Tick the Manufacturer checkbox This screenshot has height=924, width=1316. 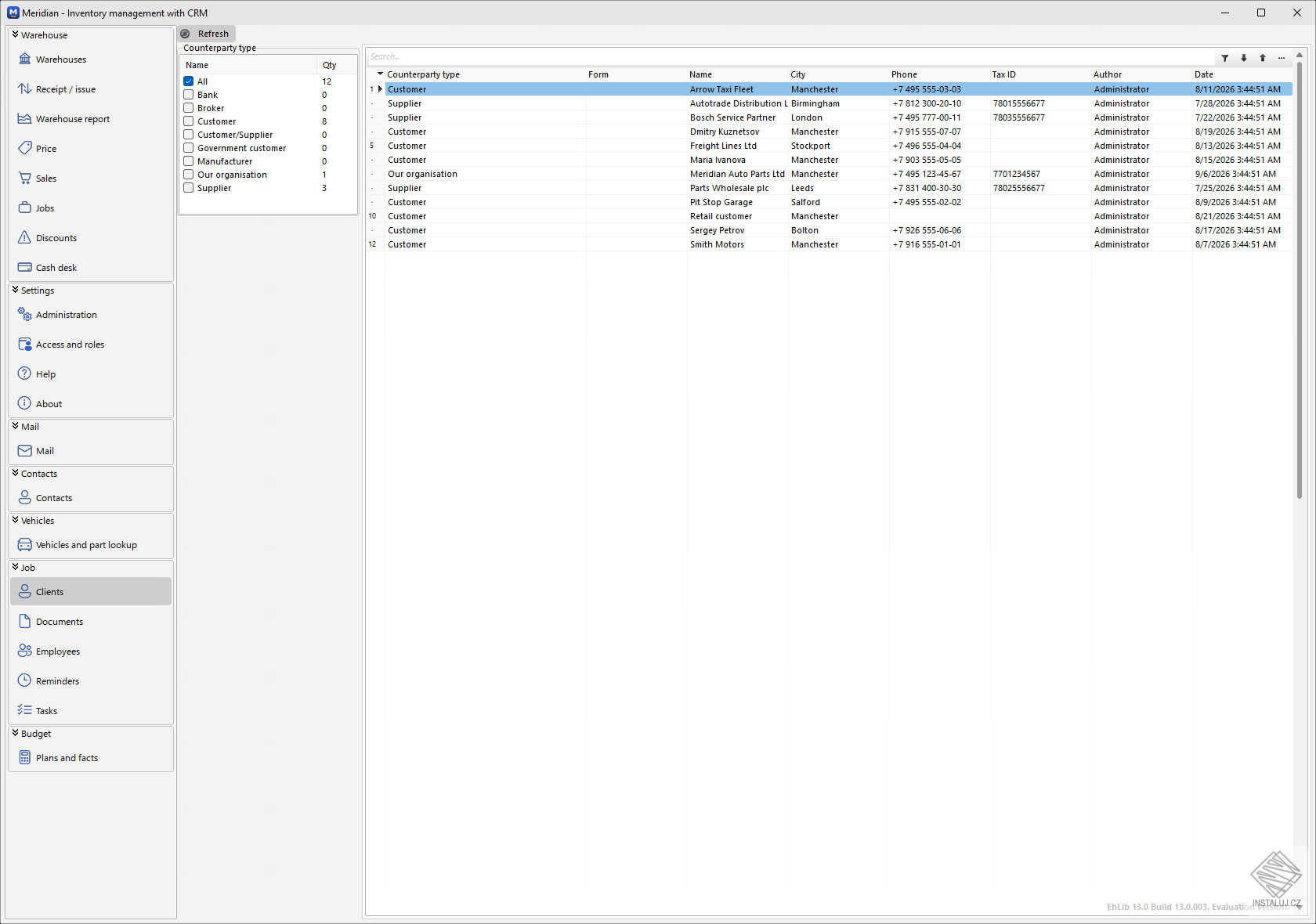pos(189,161)
